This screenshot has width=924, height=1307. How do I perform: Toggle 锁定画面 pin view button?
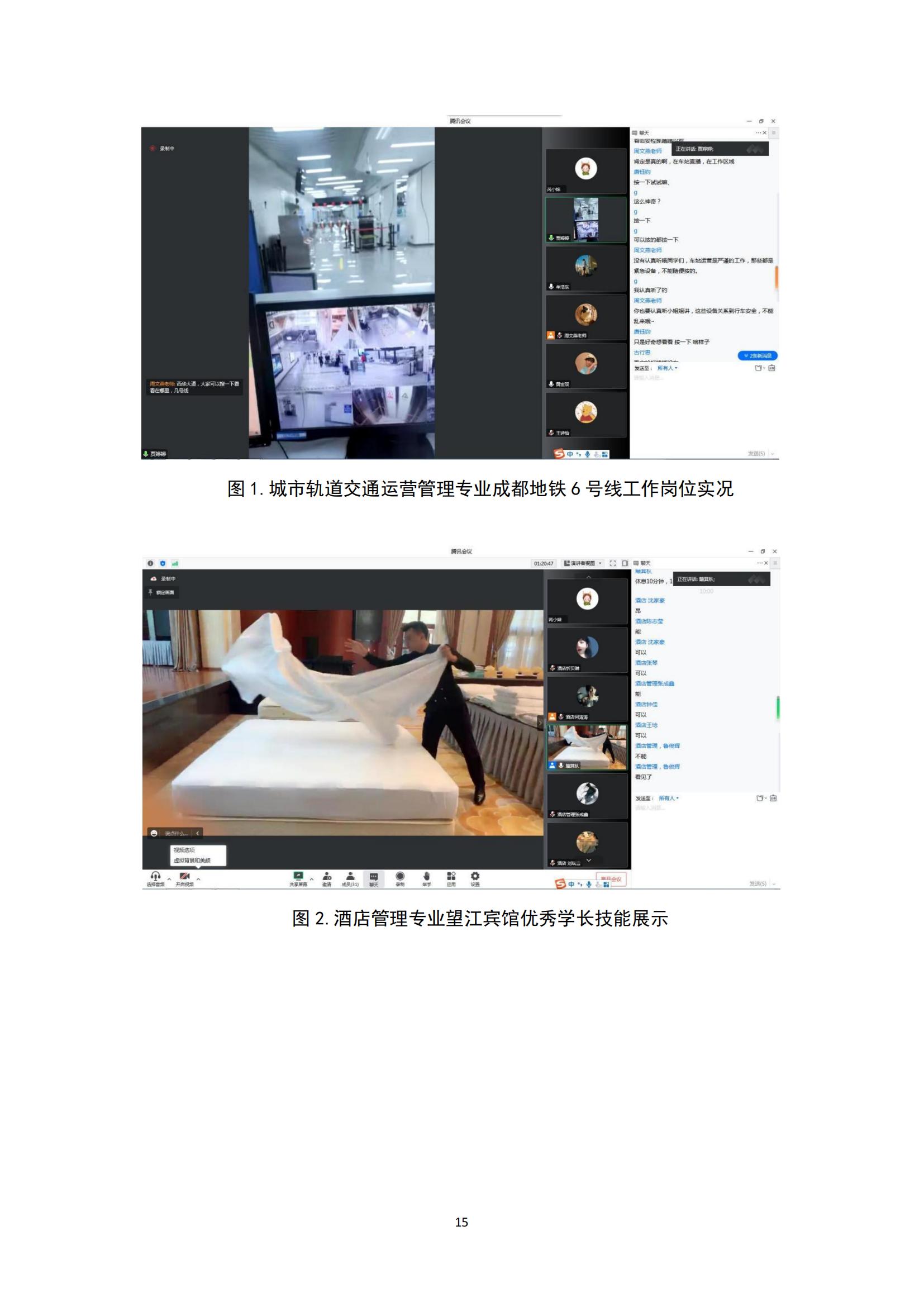pyautogui.click(x=163, y=592)
